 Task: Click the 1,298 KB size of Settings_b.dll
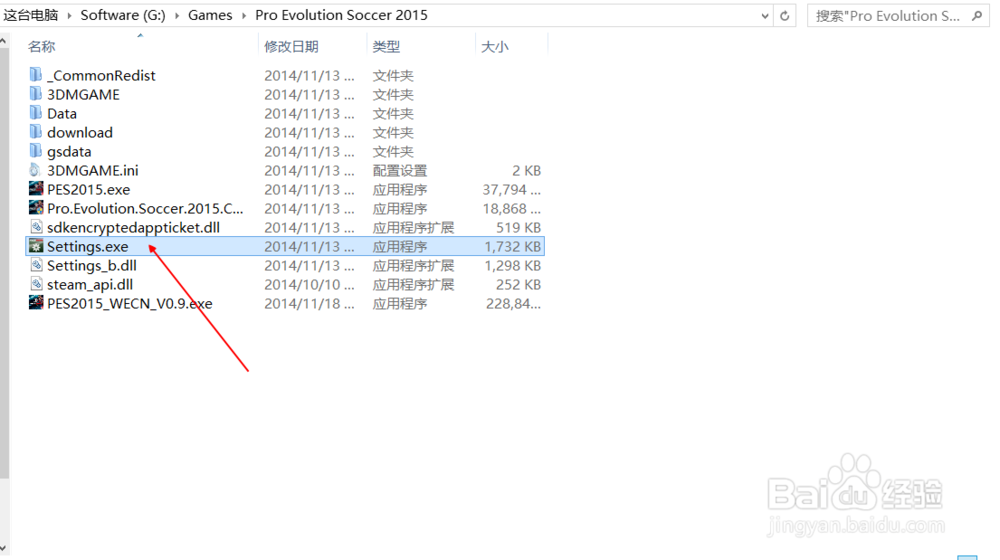(513, 265)
